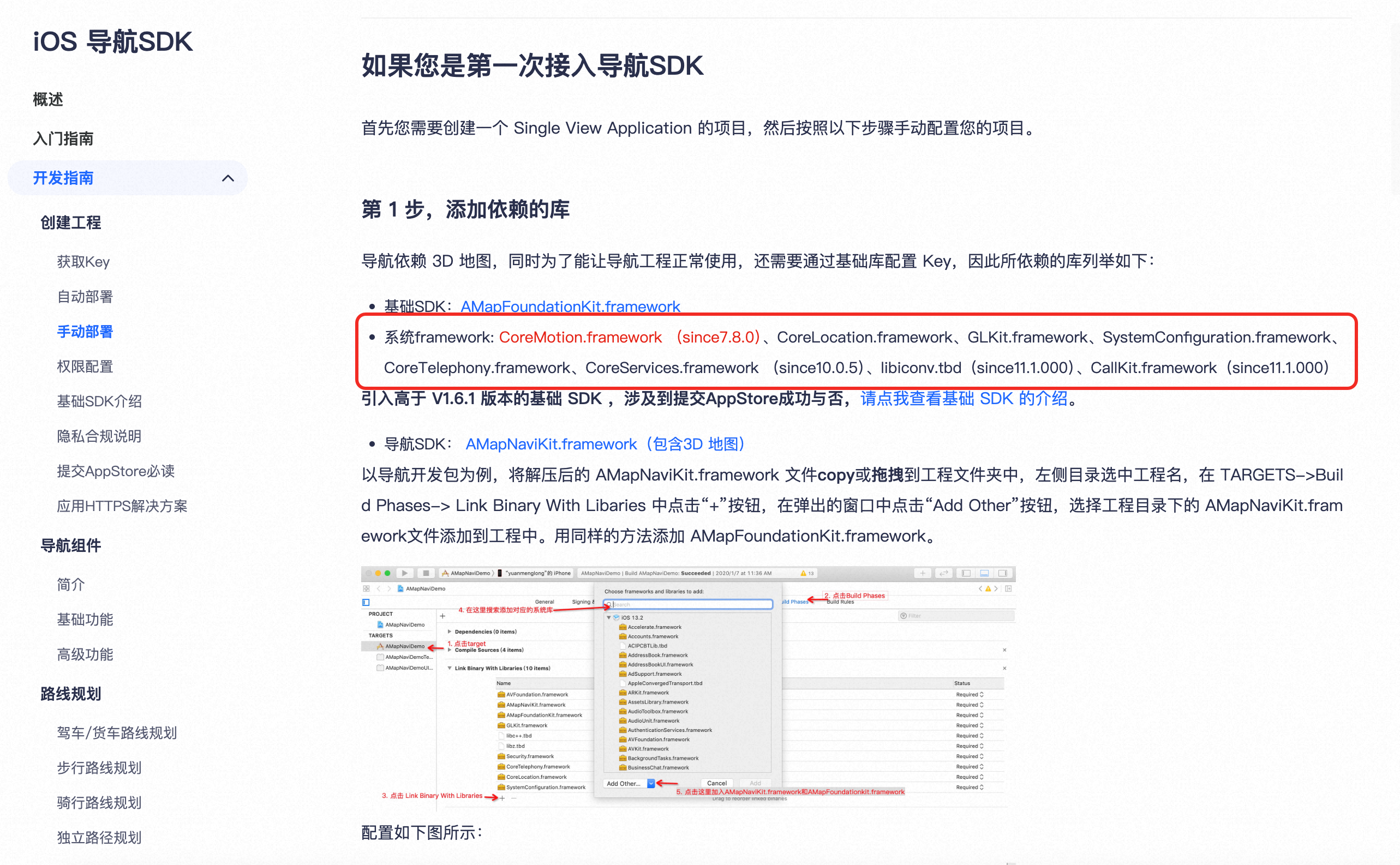
Task: Select the highlighted 手动部署 item
Action: pos(85,332)
